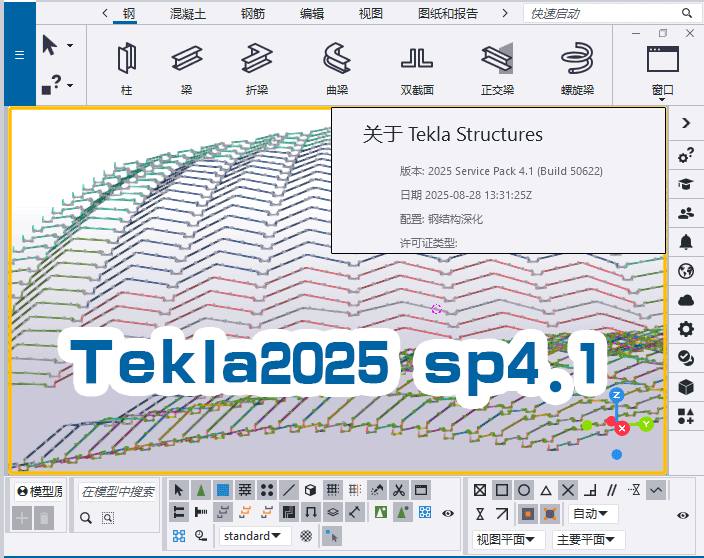Open the standard selection filter dropdown
Image resolution: width=704 pixels, height=558 pixels.
254,536
